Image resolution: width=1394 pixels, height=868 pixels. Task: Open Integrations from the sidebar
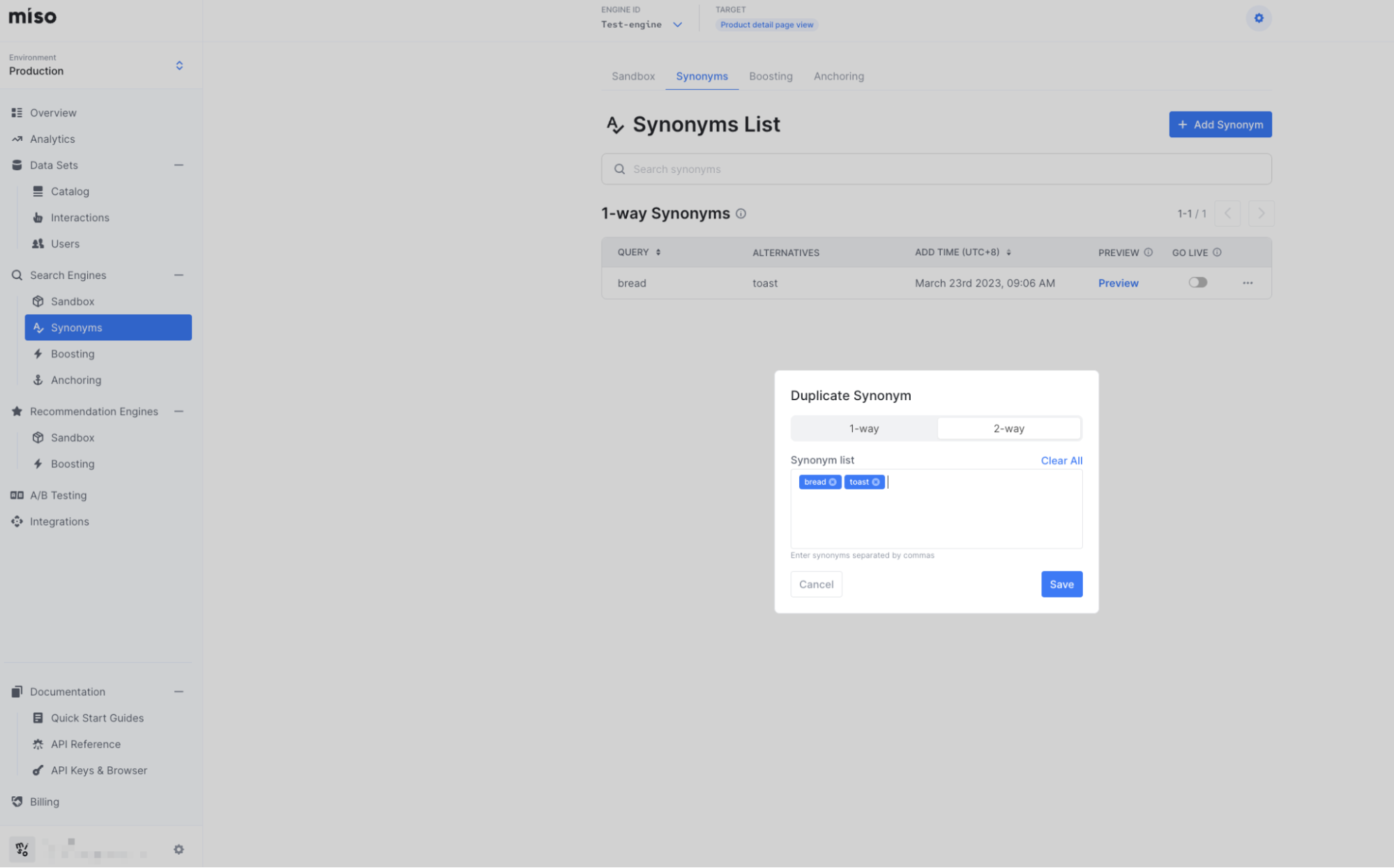(x=59, y=521)
